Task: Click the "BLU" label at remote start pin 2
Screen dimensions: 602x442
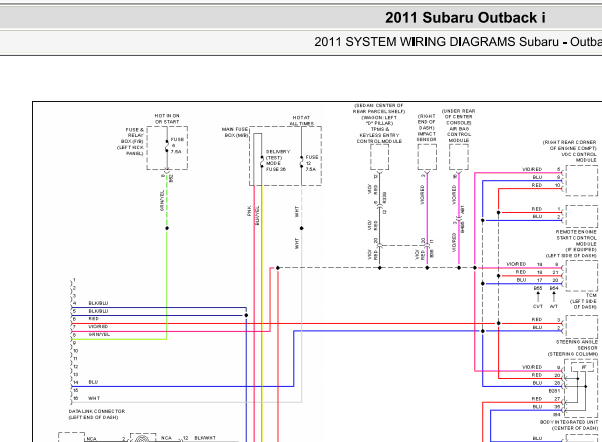Action: point(537,217)
